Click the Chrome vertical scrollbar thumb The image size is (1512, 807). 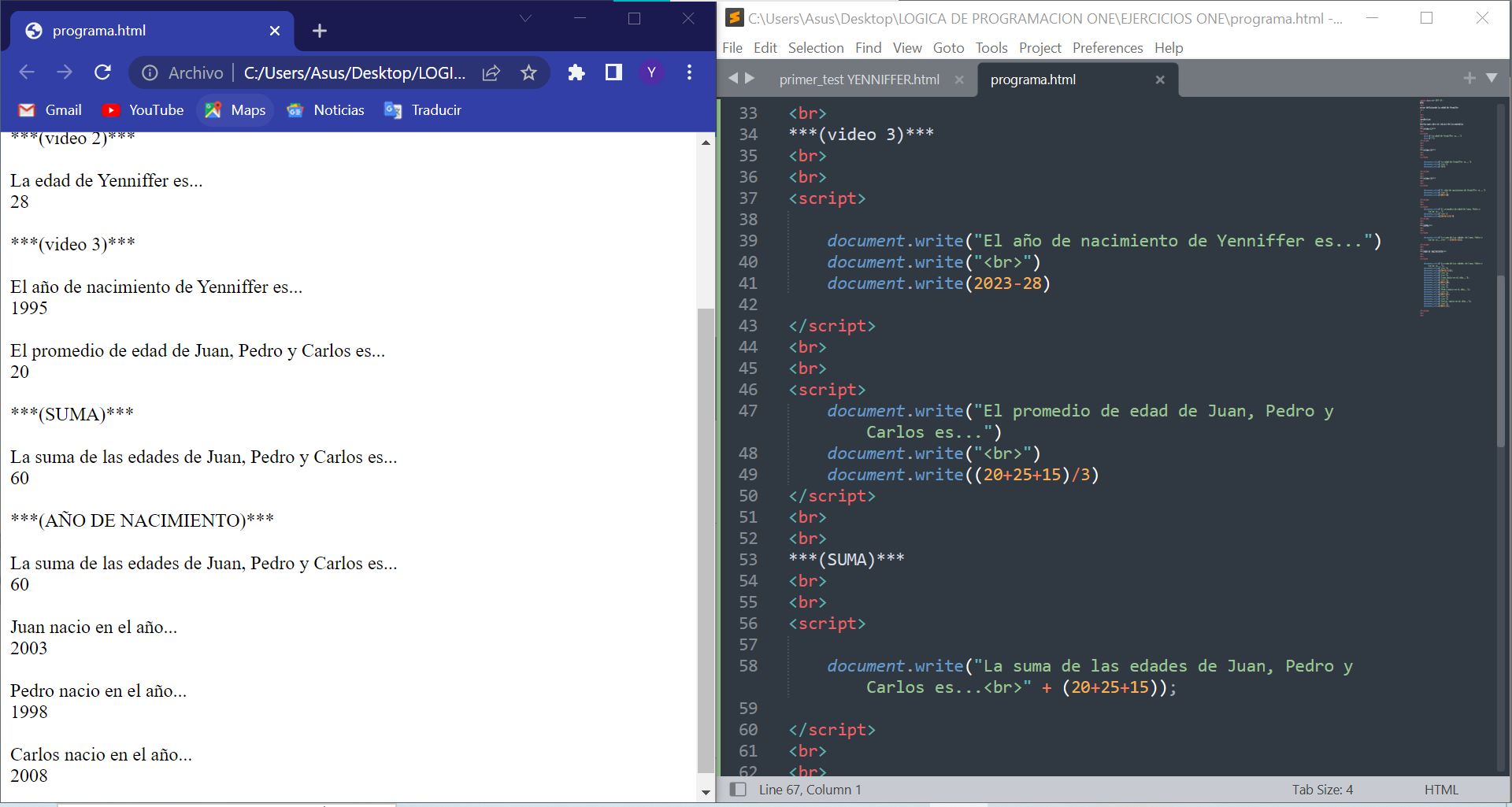tap(706, 540)
